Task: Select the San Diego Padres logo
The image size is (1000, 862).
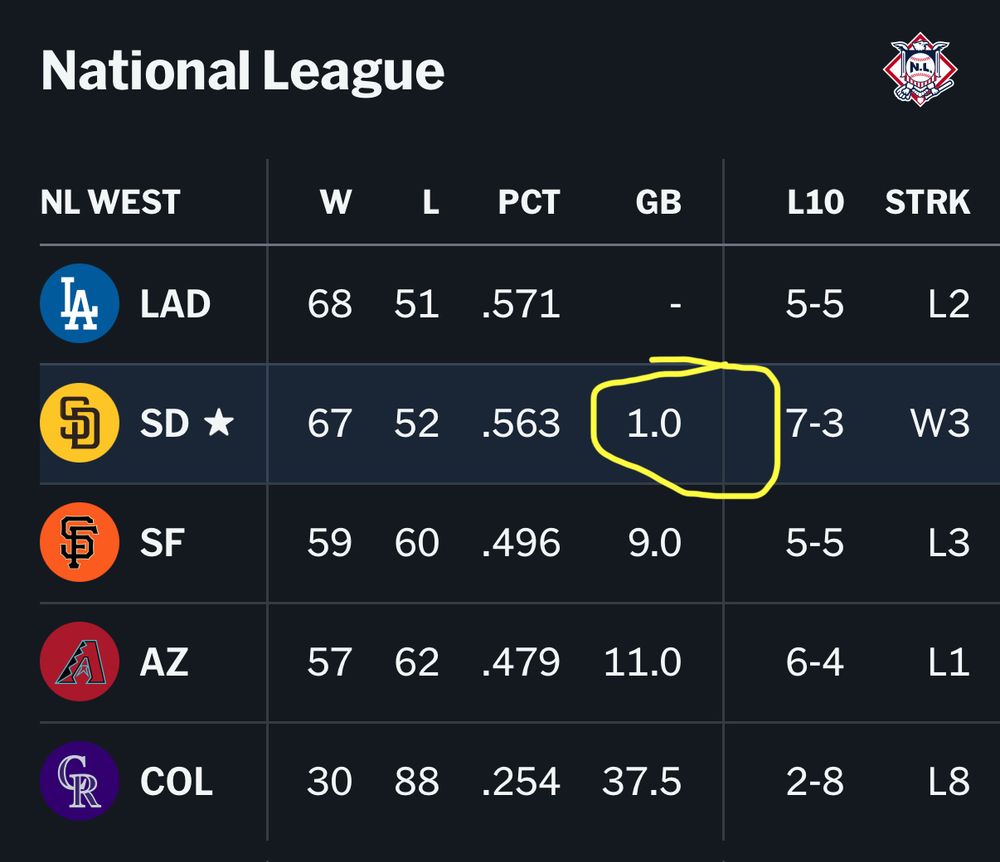Action: click(79, 423)
